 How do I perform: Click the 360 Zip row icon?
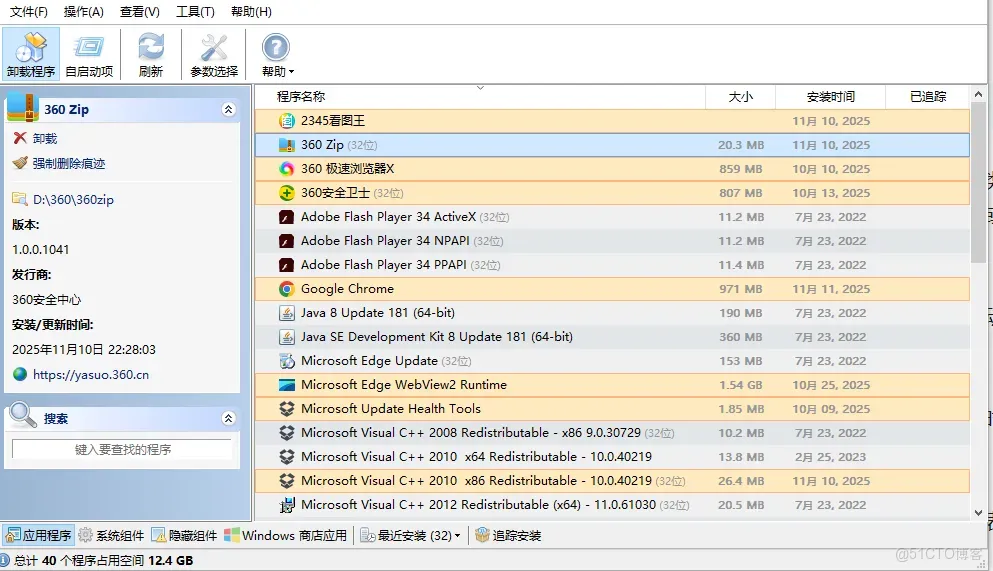(x=287, y=145)
